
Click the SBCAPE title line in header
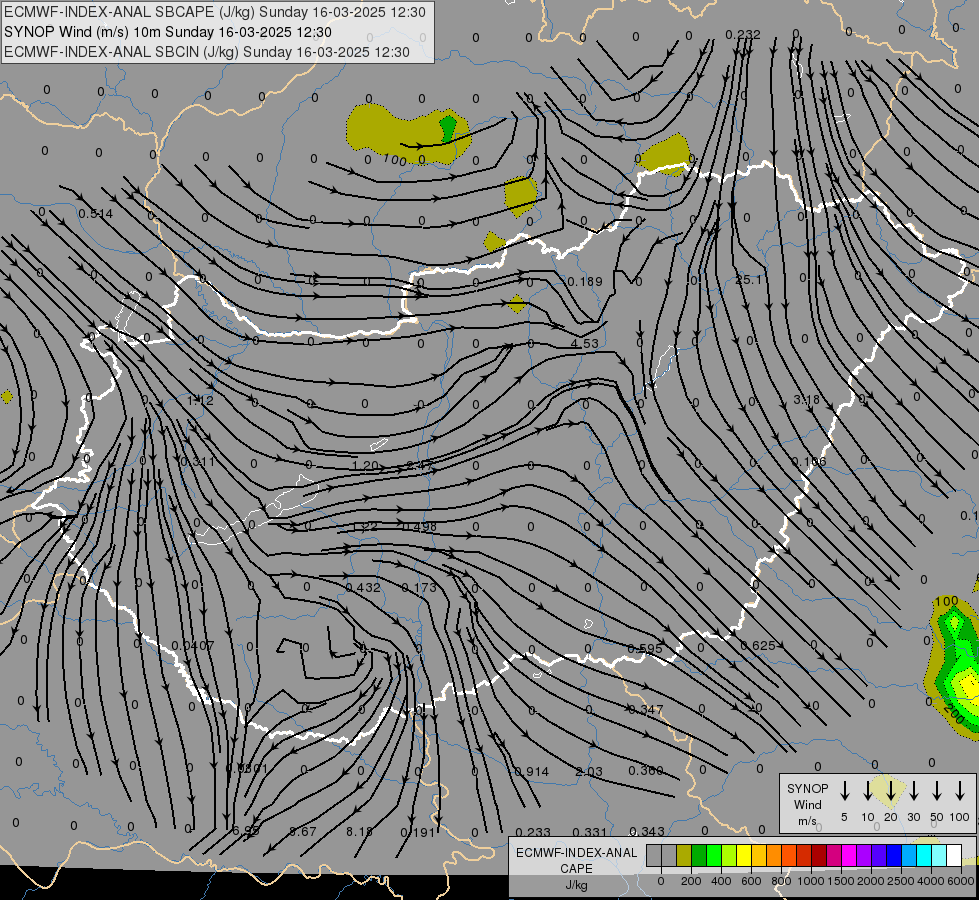[215, 12]
